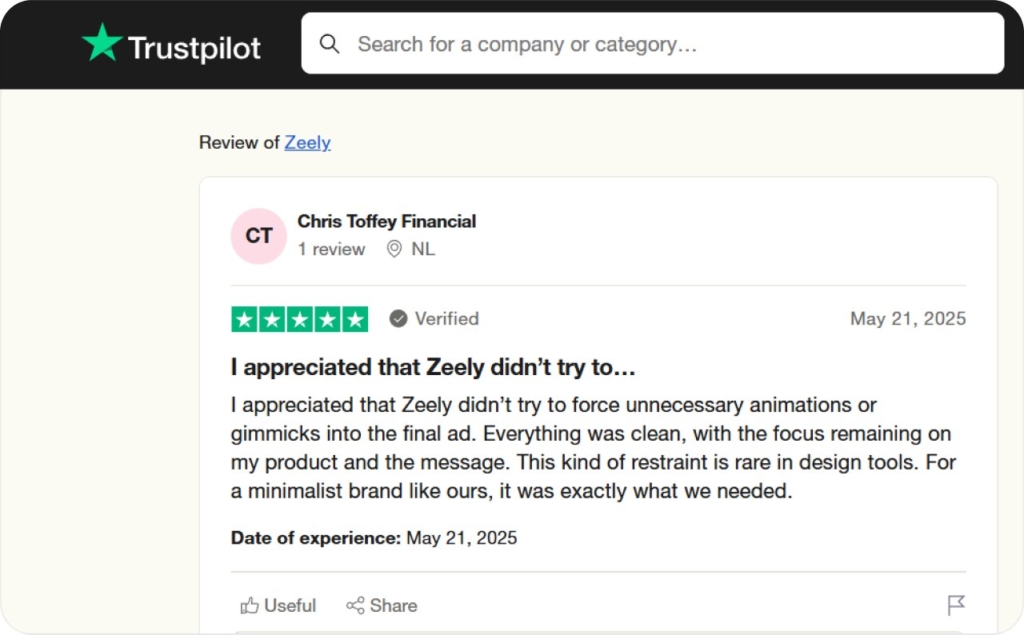Click the review body paragraph text
The image size is (1024, 635).
pyautogui.click(x=590, y=448)
